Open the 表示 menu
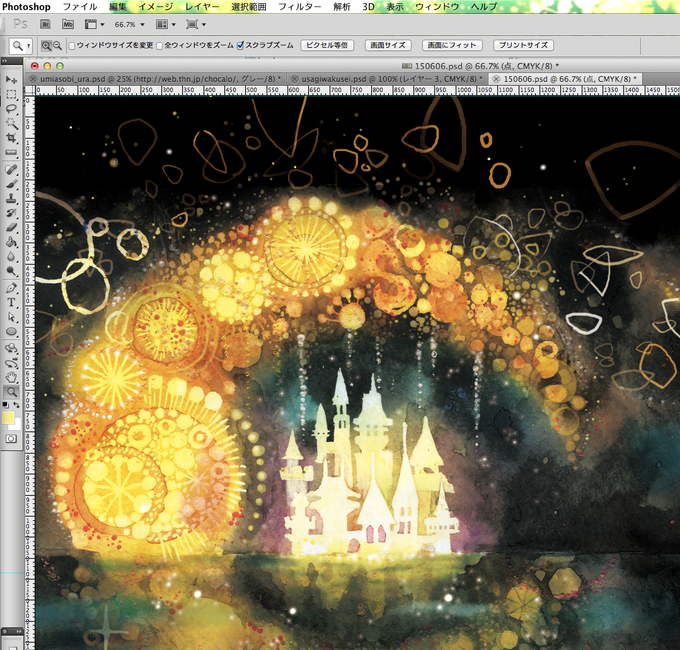Screen dimensions: 680x650 pyautogui.click(x=395, y=7)
